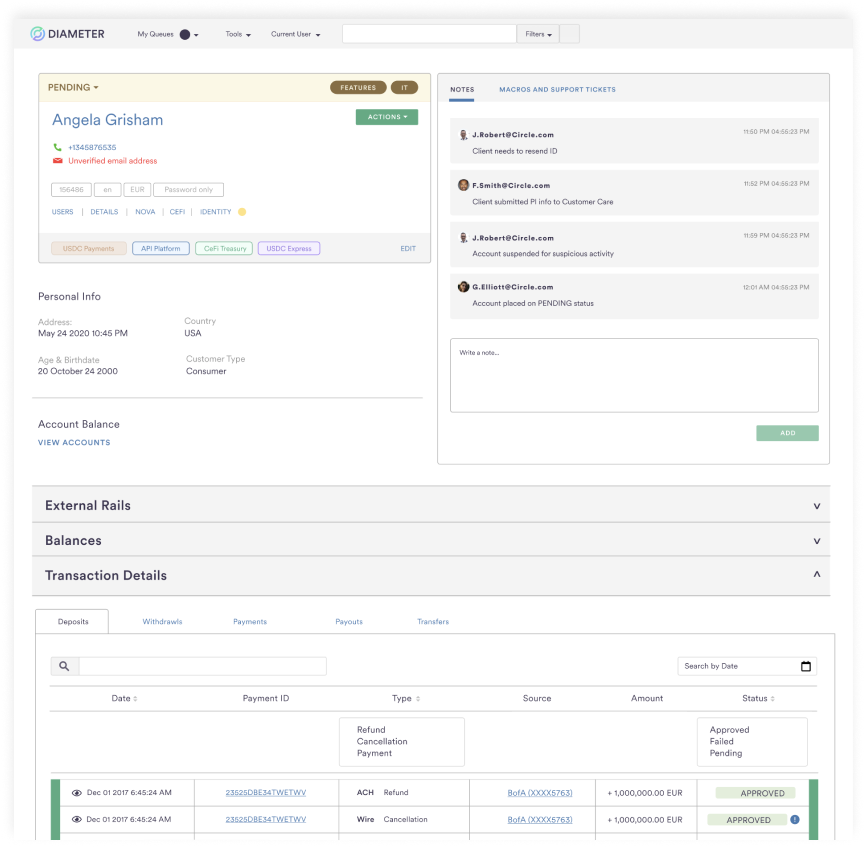Click the Diameter logo icon
The width and height of the screenshot is (865, 847).
[x=38, y=34]
